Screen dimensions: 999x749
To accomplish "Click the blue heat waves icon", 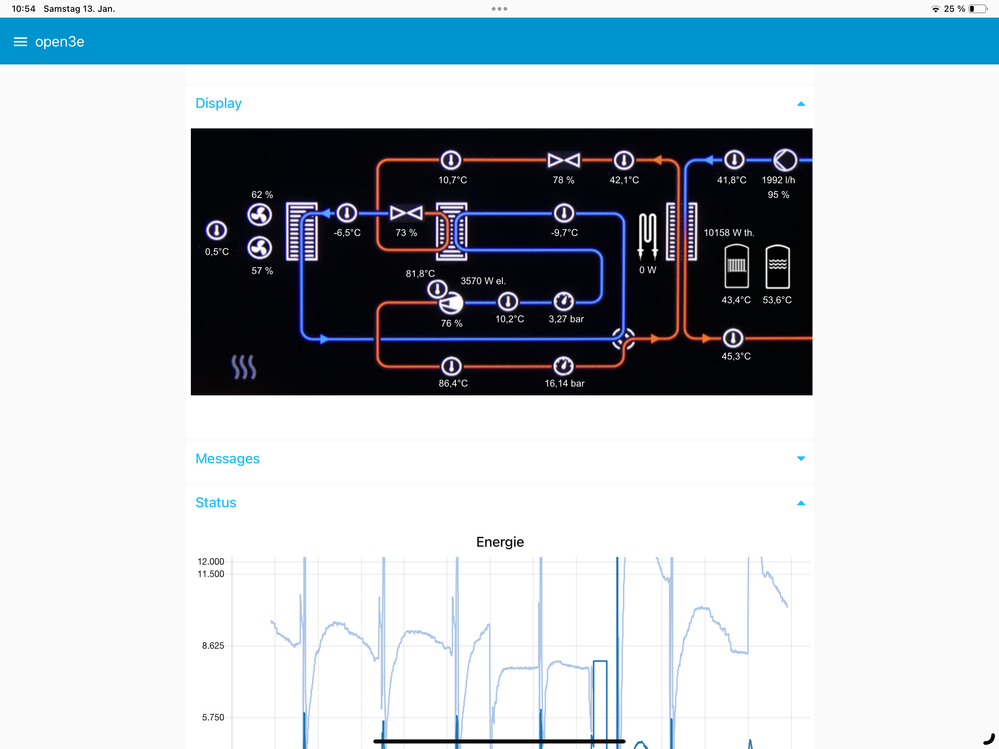I will [244, 367].
